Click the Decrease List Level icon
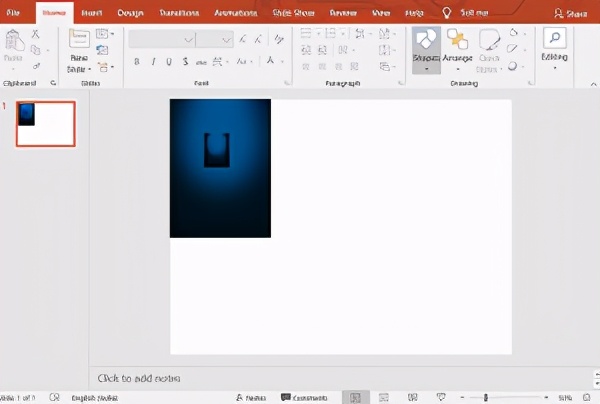The height and width of the screenshot is (404, 600). (306, 50)
